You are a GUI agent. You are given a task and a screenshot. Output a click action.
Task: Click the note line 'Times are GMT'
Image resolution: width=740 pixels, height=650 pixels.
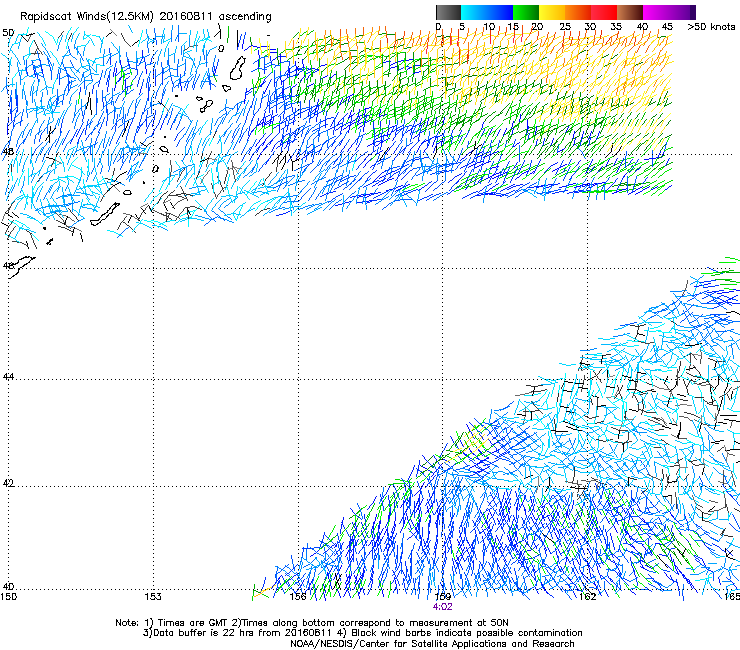pos(191,623)
